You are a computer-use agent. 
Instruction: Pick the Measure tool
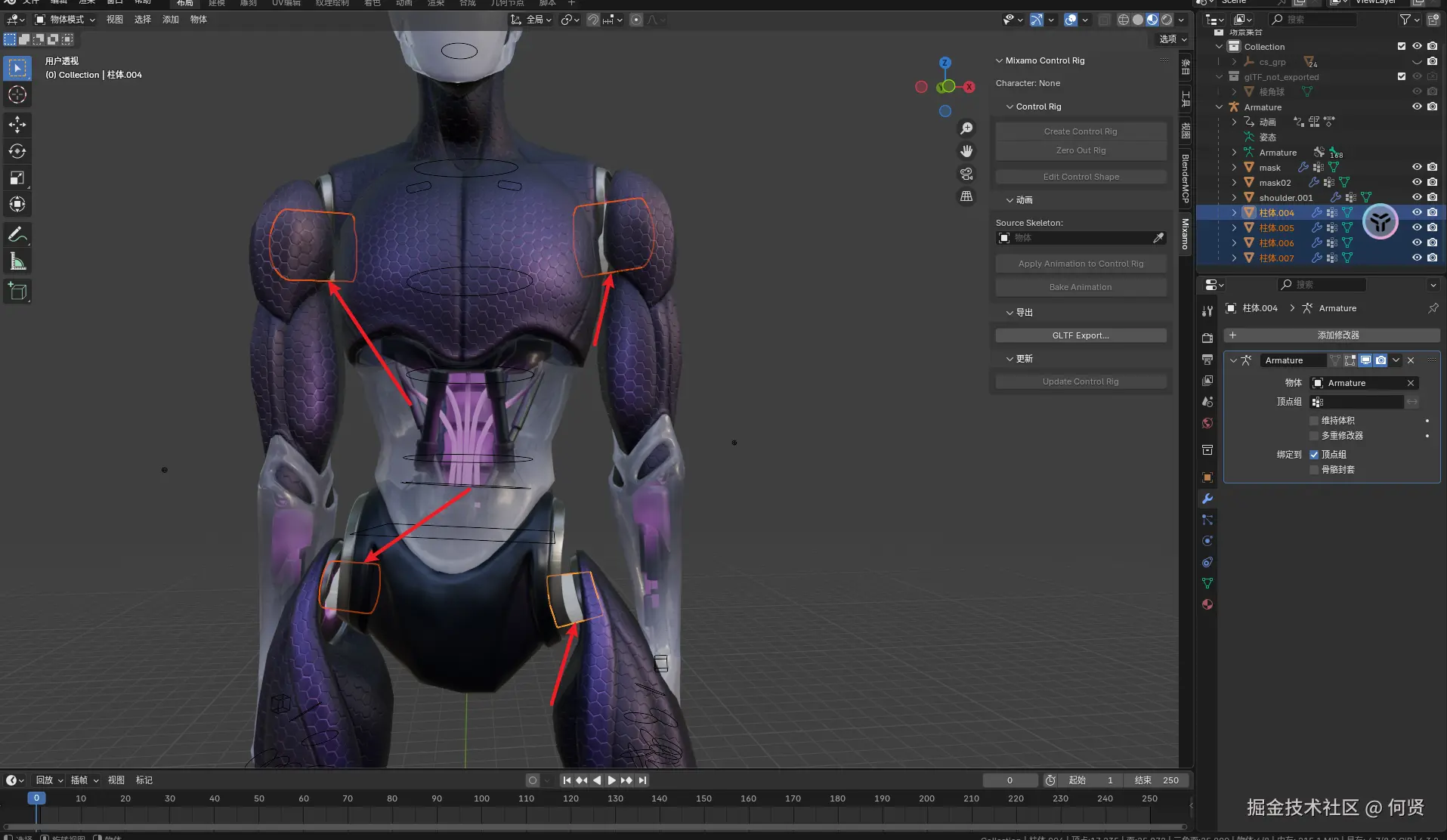click(x=17, y=262)
